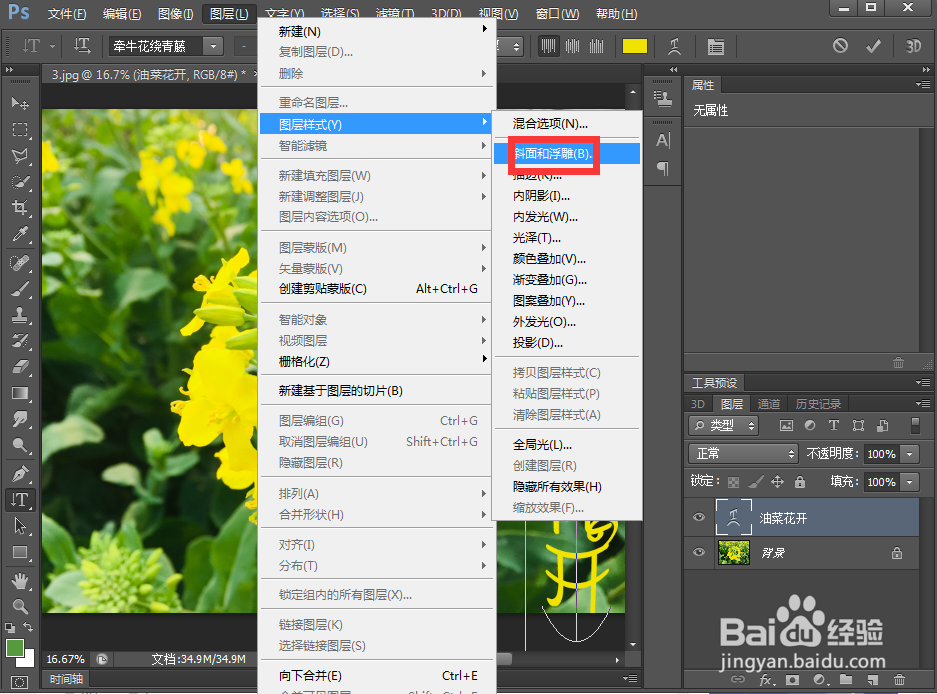
Task: Toggle visibility of the 背景 layer
Action: point(699,553)
